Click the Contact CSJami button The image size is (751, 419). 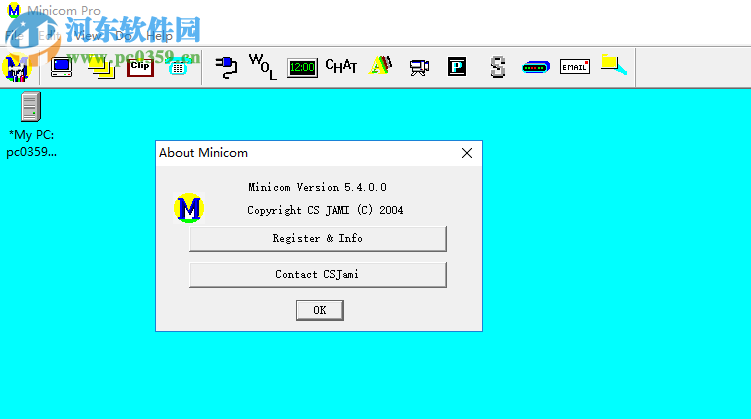[x=318, y=274]
